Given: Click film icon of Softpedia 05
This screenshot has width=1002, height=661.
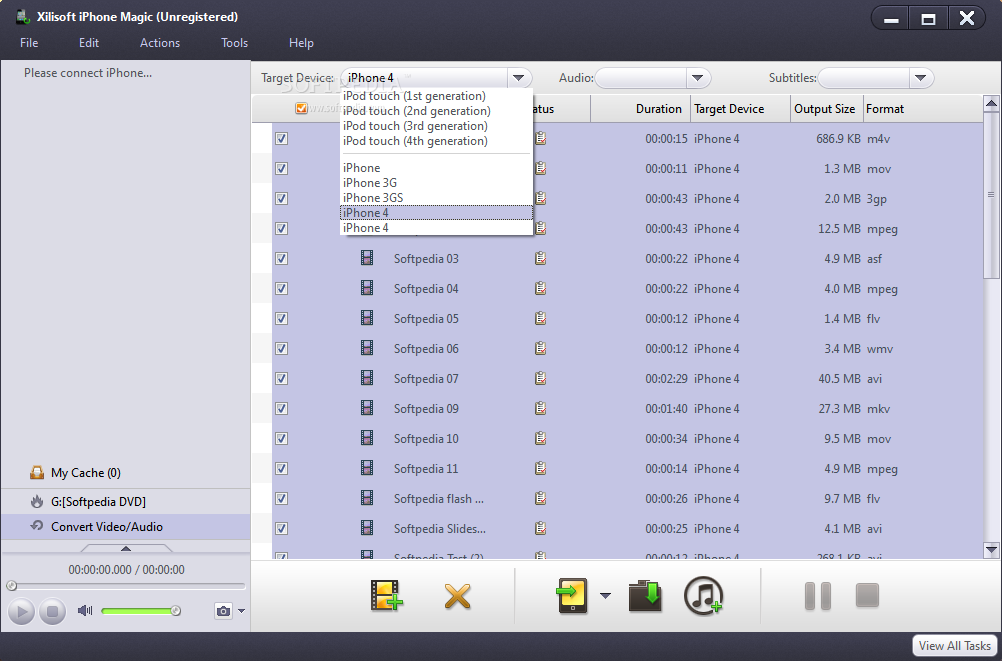Looking at the screenshot, I should [x=367, y=318].
